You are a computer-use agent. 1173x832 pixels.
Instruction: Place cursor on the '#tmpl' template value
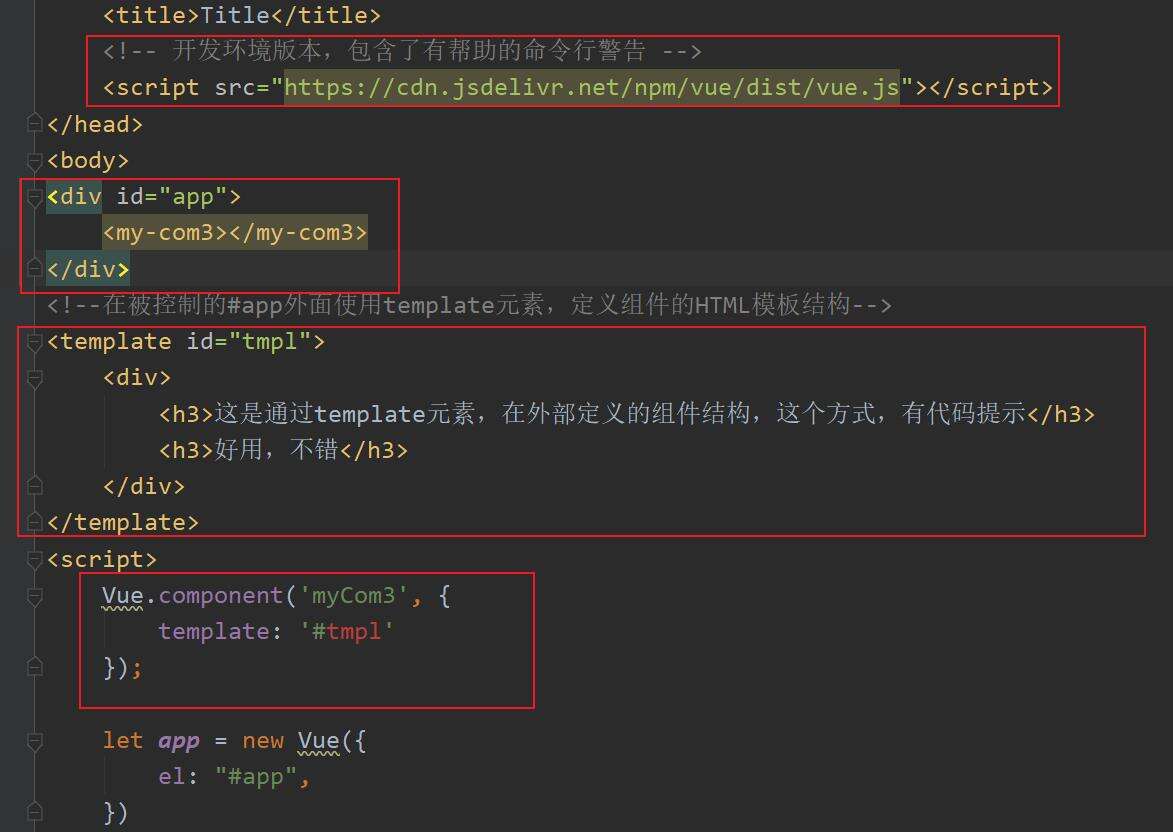pos(347,632)
